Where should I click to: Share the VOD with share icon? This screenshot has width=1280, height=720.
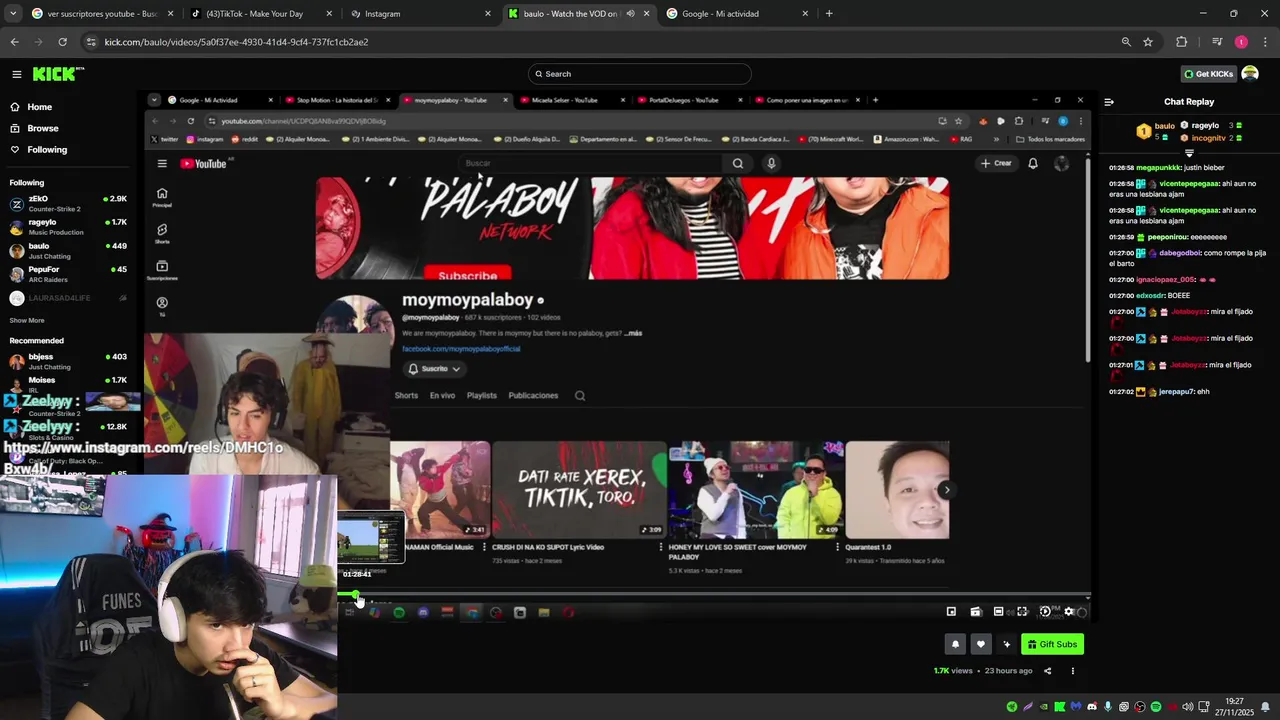(x=1047, y=671)
